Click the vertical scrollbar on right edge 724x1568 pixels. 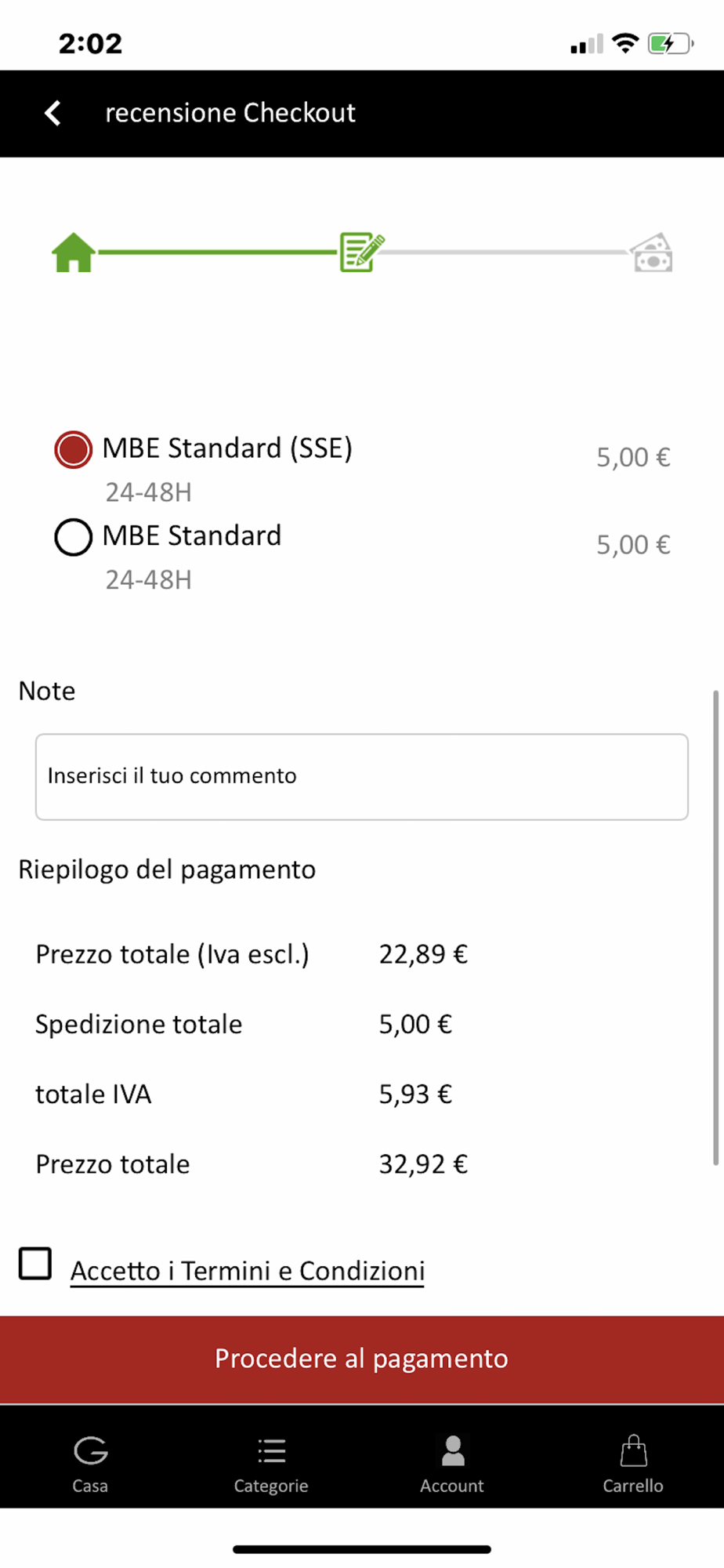pyautogui.click(x=715, y=927)
